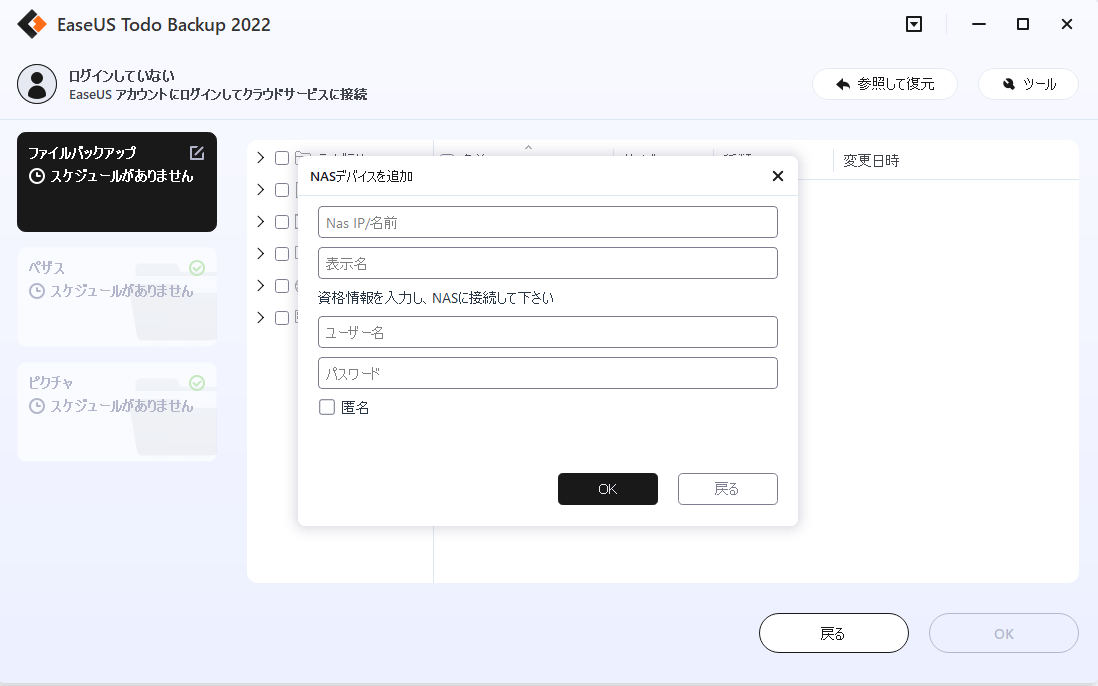Click the EaseUS logo in the title bar
Screen dimensions: 1098x686
[x=32, y=24]
